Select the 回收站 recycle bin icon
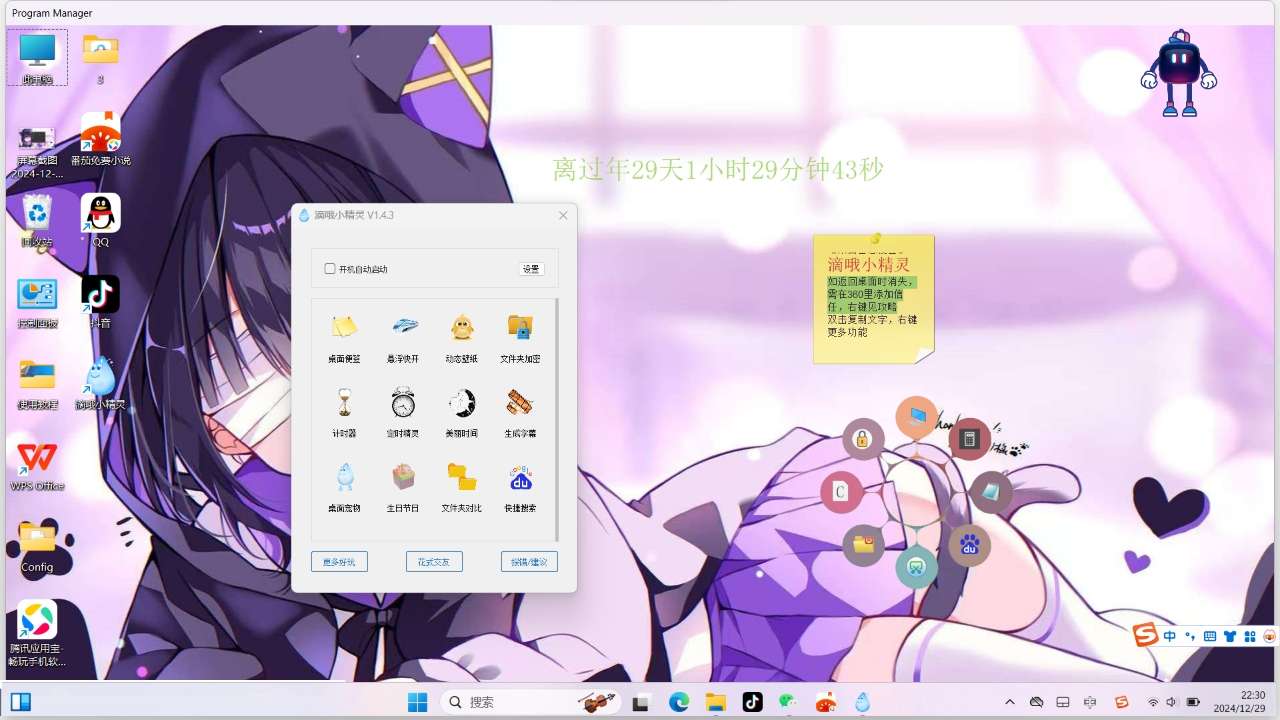Image resolution: width=1280 pixels, height=720 pixels. [37, 221]
